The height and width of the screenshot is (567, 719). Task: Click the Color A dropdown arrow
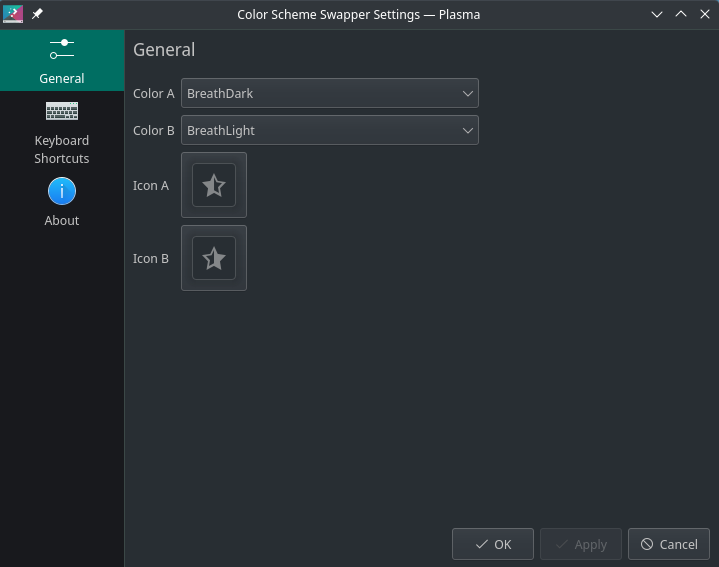click(x=467, y=94)
